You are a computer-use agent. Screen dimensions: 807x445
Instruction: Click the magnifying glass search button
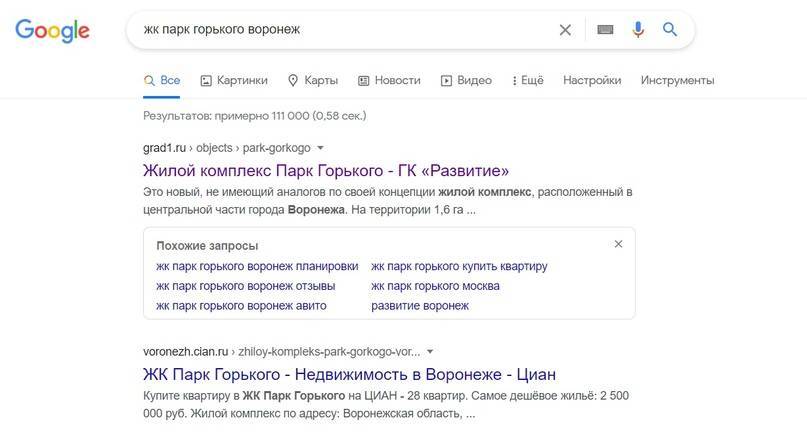pyautogui.click(x=671, y=30)
